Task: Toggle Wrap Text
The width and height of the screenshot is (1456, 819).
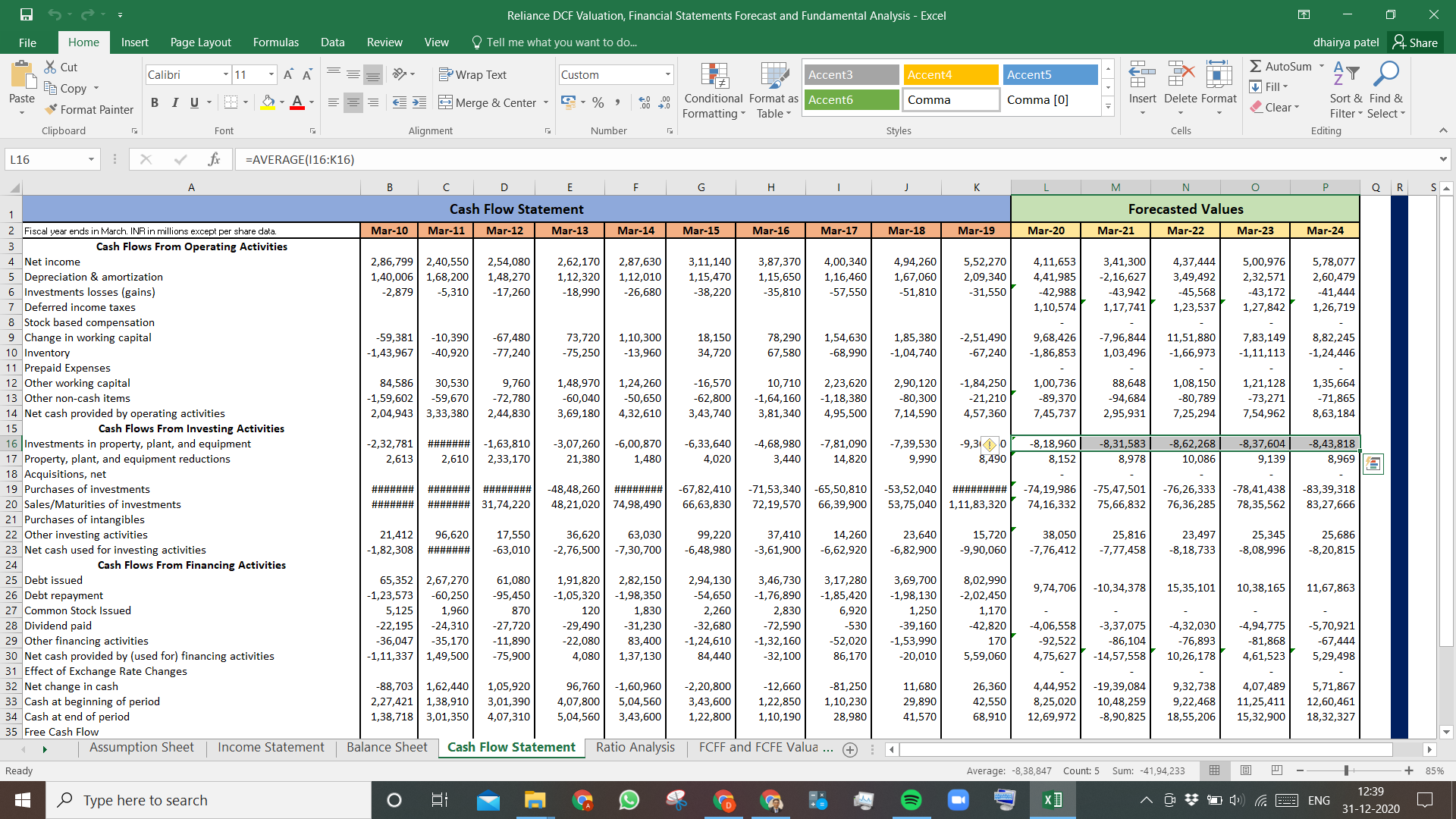Action: point(473,74)
